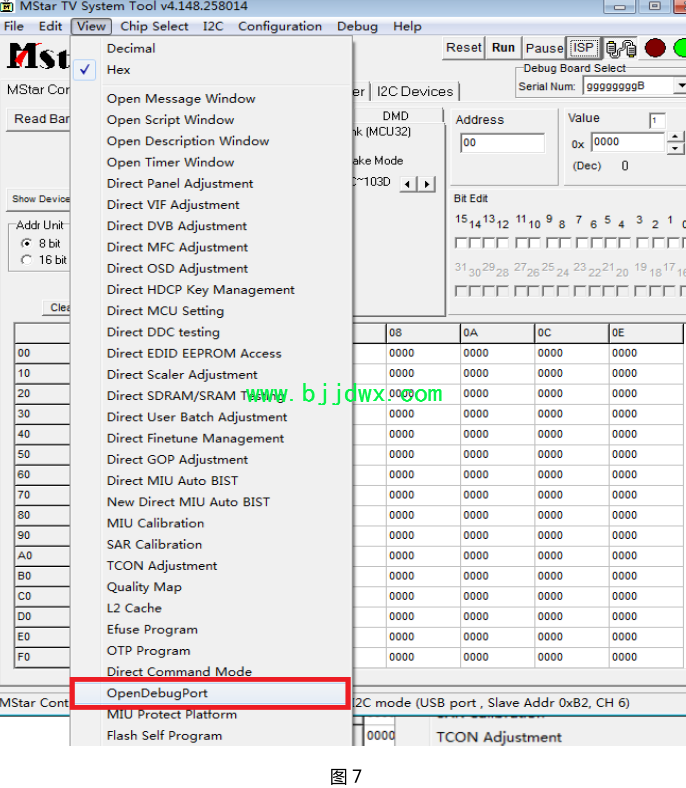Toggle bit 7 checkbox in Bit Edit

[x=581, y=243]
